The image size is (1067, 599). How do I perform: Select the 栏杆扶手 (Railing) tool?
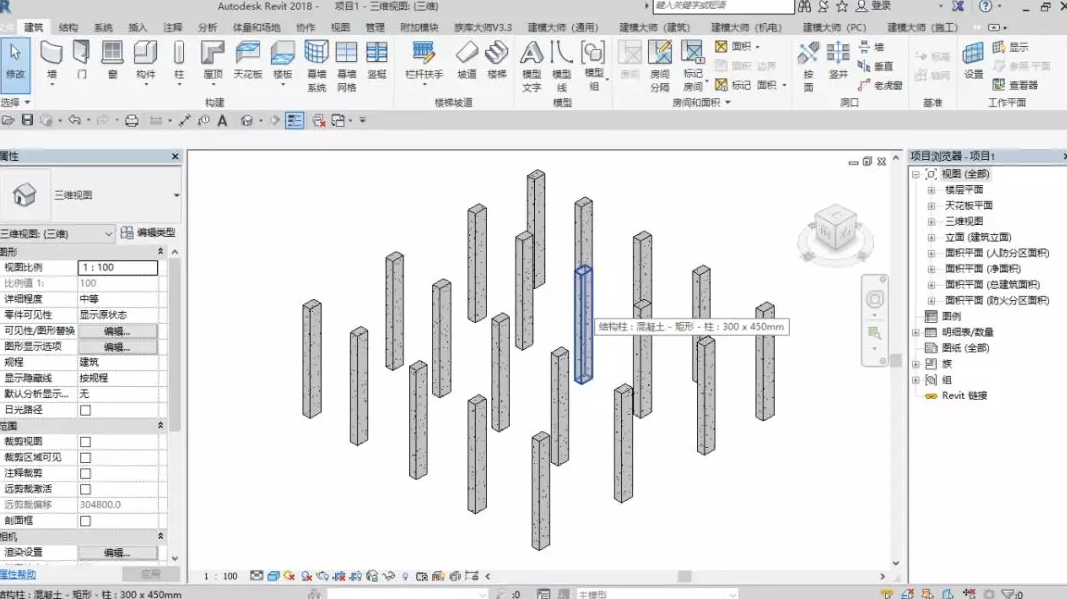(x=424, y=61)
